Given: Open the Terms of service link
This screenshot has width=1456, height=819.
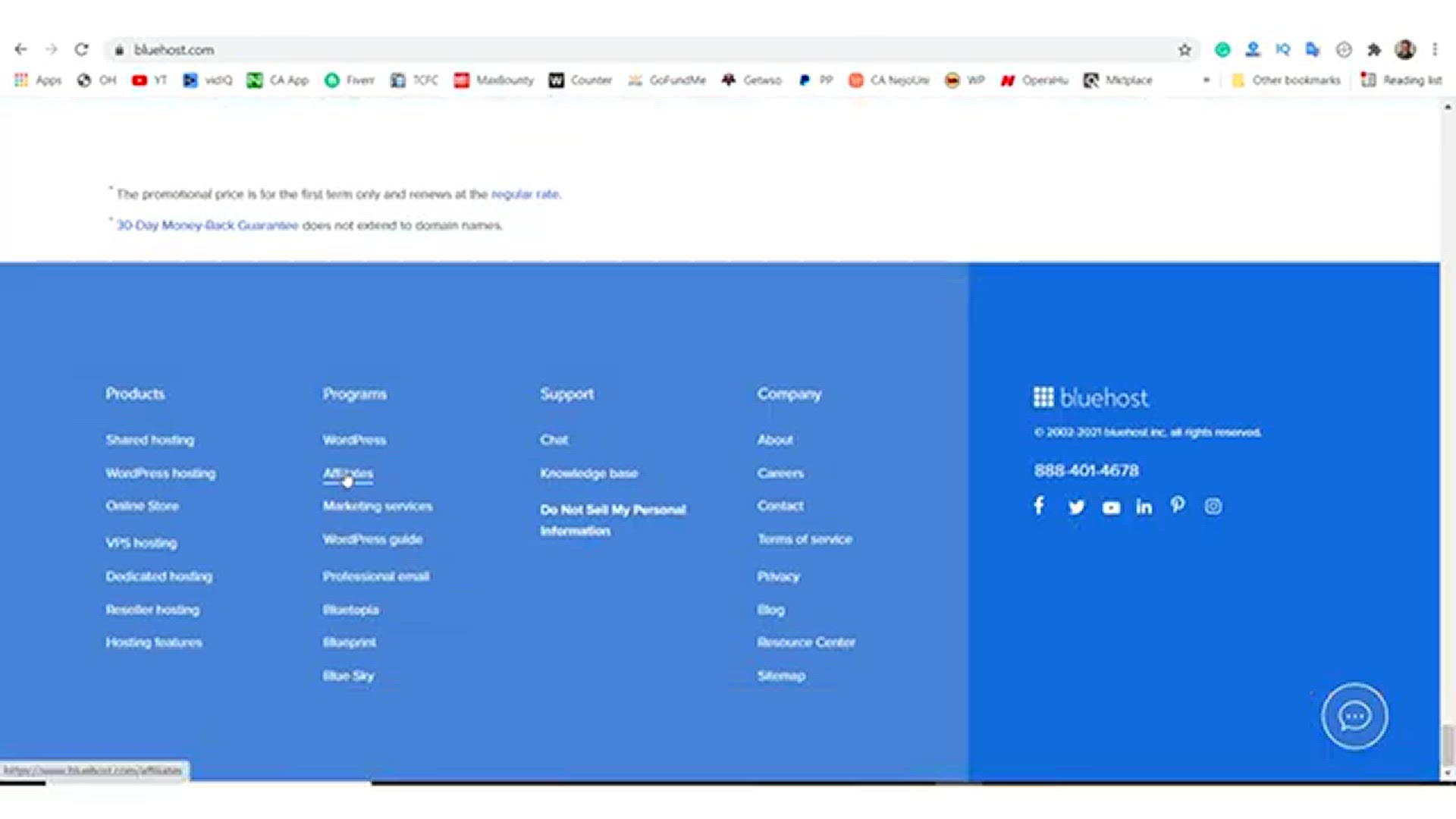Looking at the screenshot, I should point(805,539).
